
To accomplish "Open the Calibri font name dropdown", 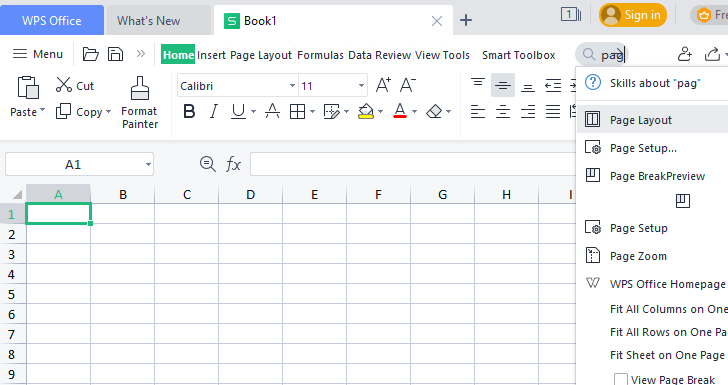I will tap(292, 85).
